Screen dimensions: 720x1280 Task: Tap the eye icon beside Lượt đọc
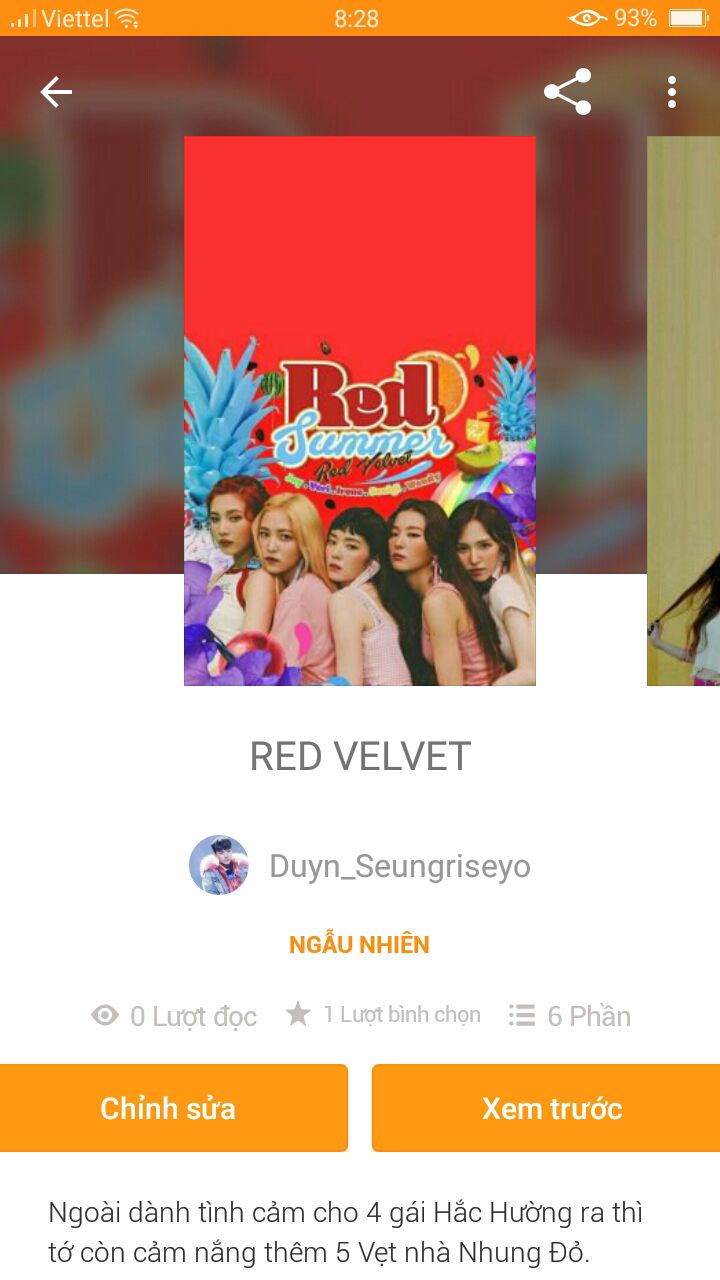coord(105,1016)
